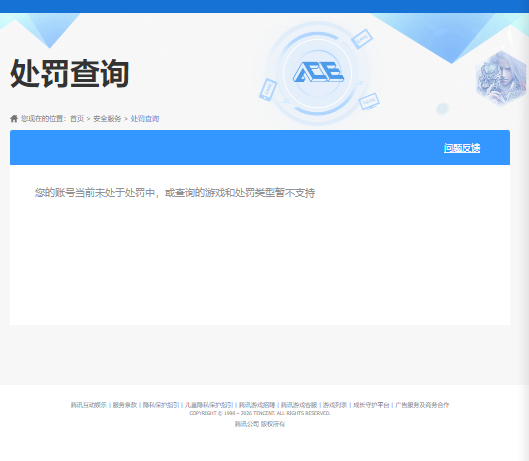Screen dimensions: 529x461
Task: Select the 处罚查询 breadcrumb item
Action: point(145,118)
